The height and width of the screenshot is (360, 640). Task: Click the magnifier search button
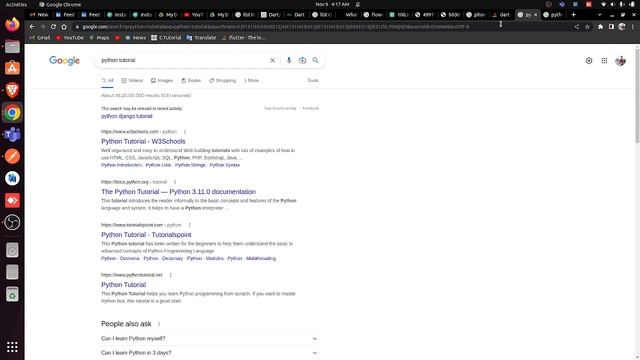click(x=316, y=60)
